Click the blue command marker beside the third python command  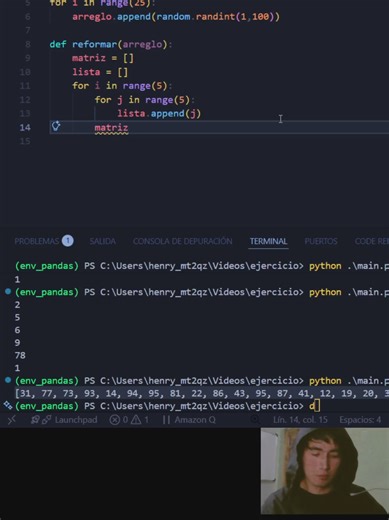[8, 380]
